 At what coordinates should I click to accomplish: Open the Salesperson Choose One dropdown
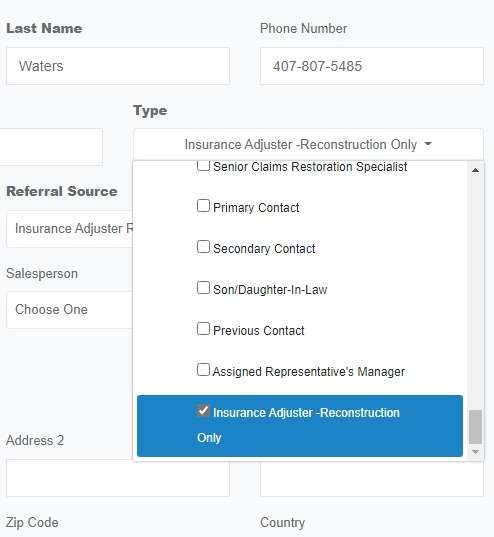[70, 310]
